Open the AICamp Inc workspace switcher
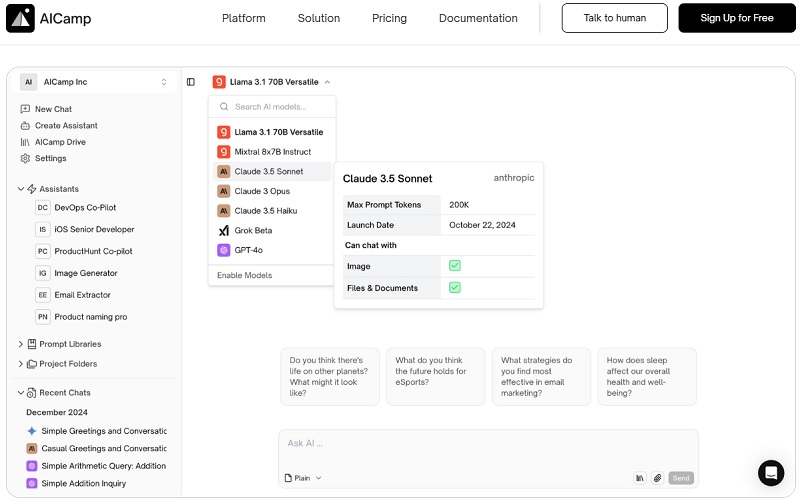Viewport: 800px width, 503px height. [95, 82]
